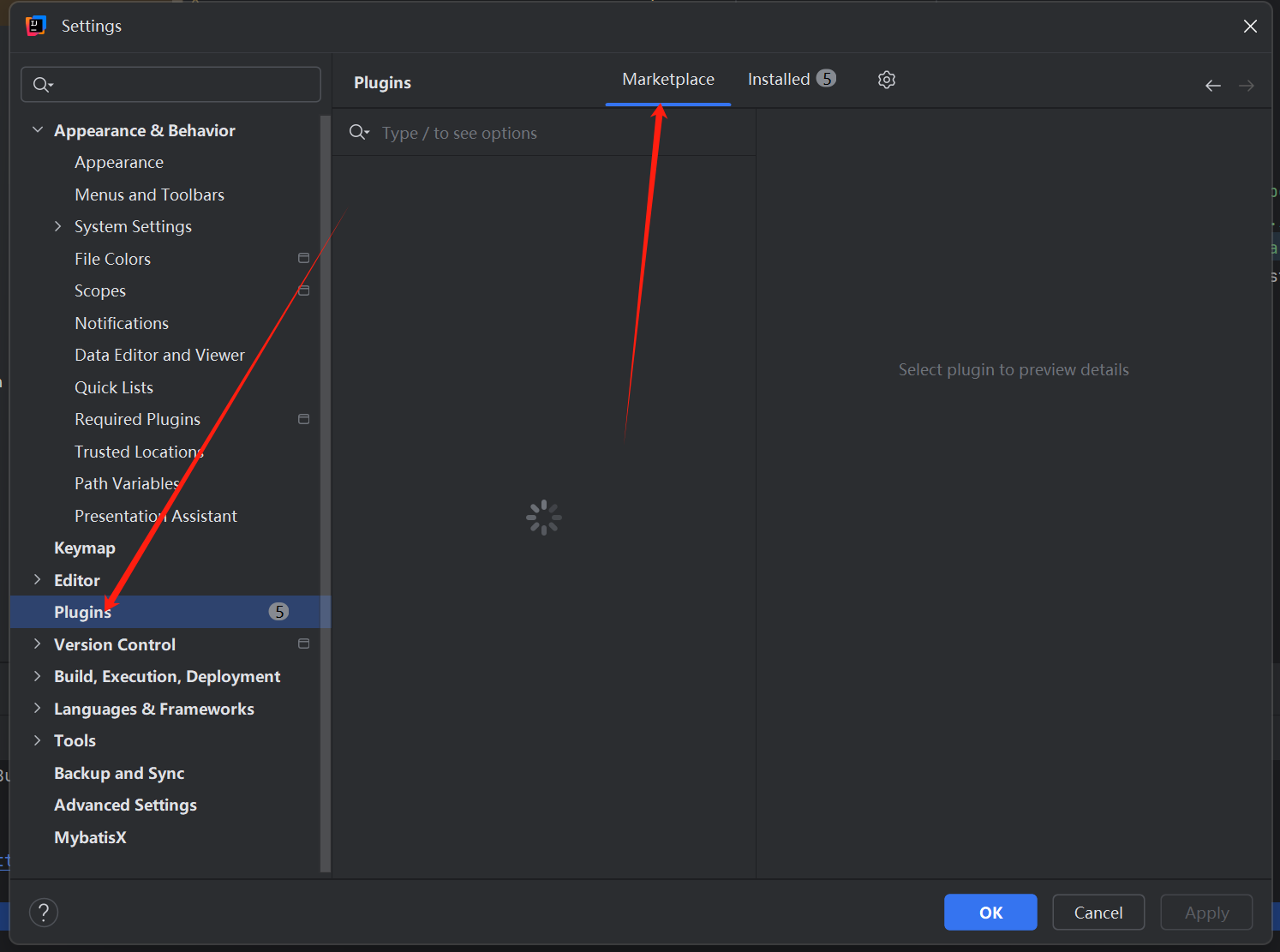The height and width of the screenshot is (952, 1280).
Task: Click the forward navigation arrow
Action: 1247,85
